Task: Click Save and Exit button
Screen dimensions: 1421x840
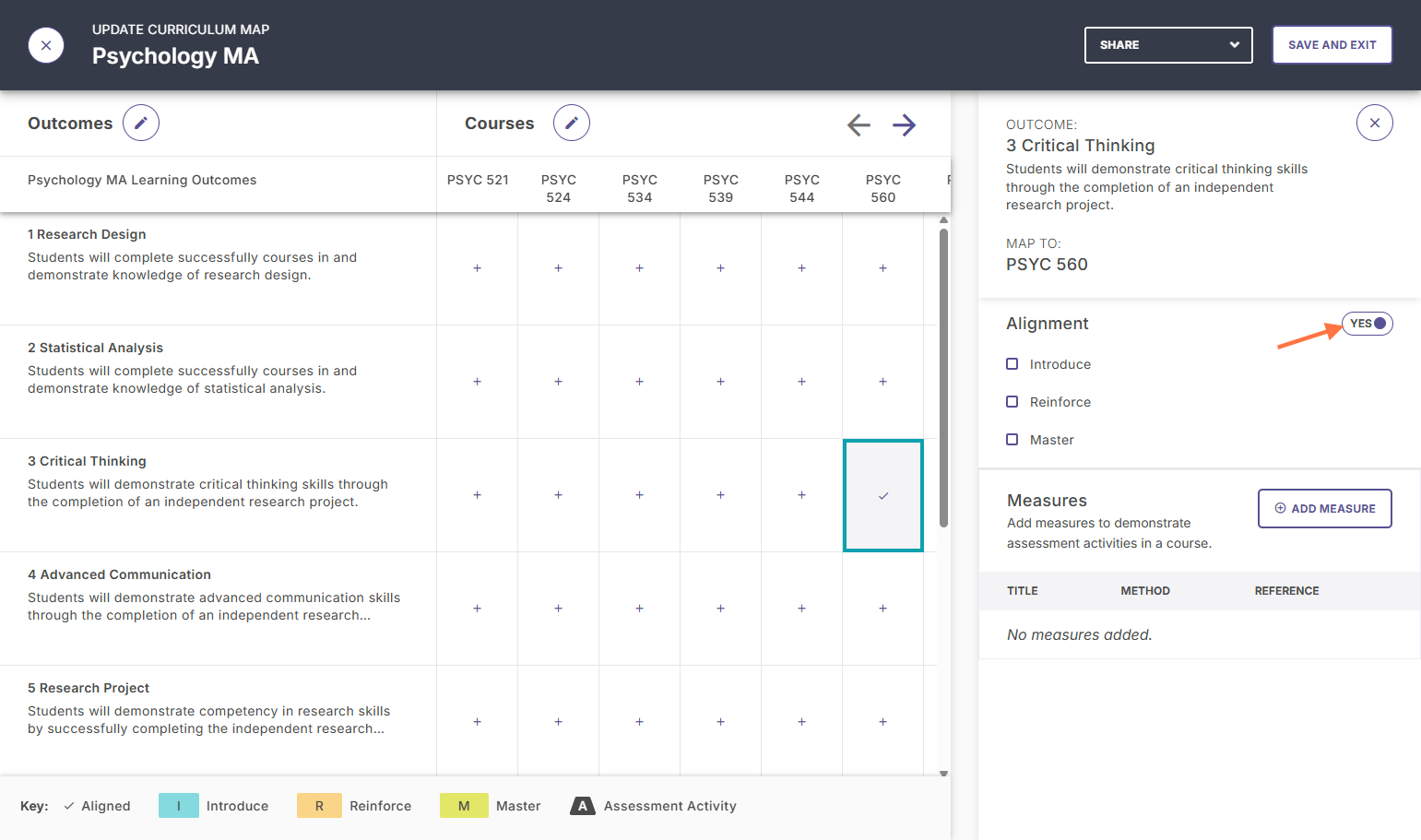Action: pyautogui.click(x=1332, y=45)
